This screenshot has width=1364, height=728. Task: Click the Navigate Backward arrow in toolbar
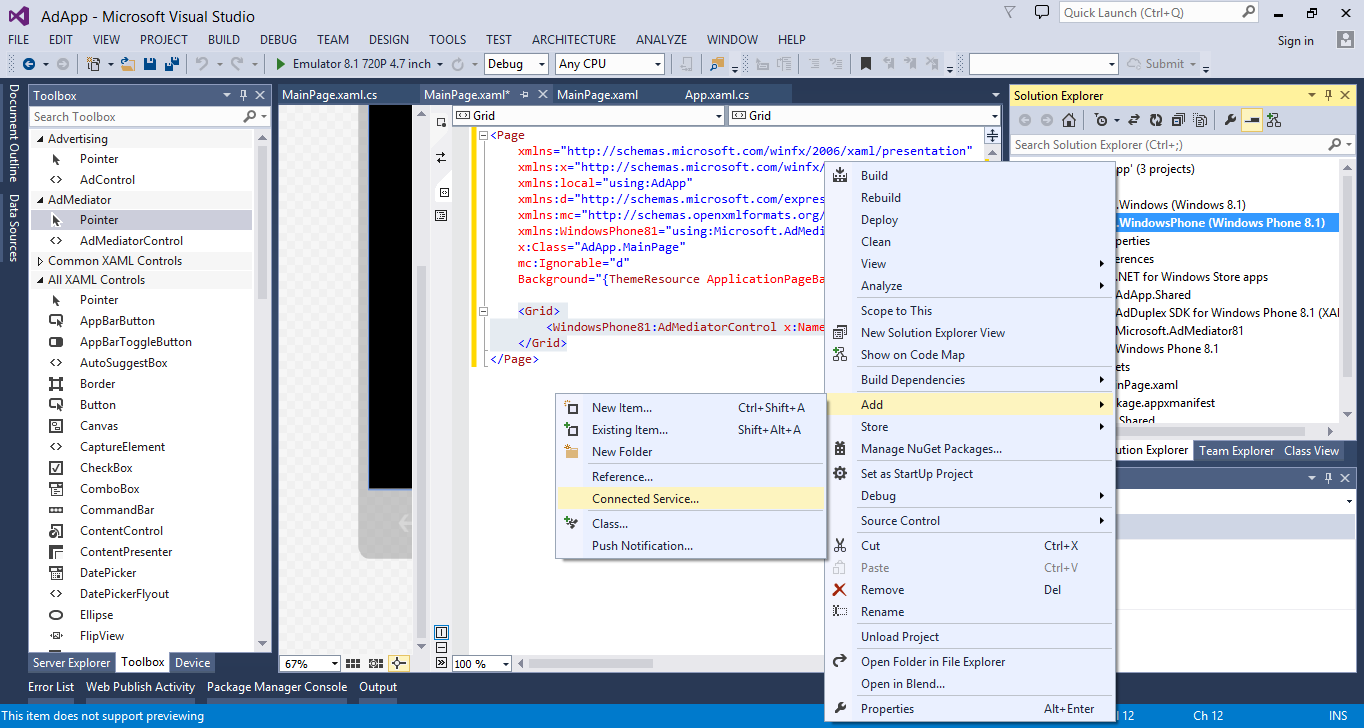point(28,64)
